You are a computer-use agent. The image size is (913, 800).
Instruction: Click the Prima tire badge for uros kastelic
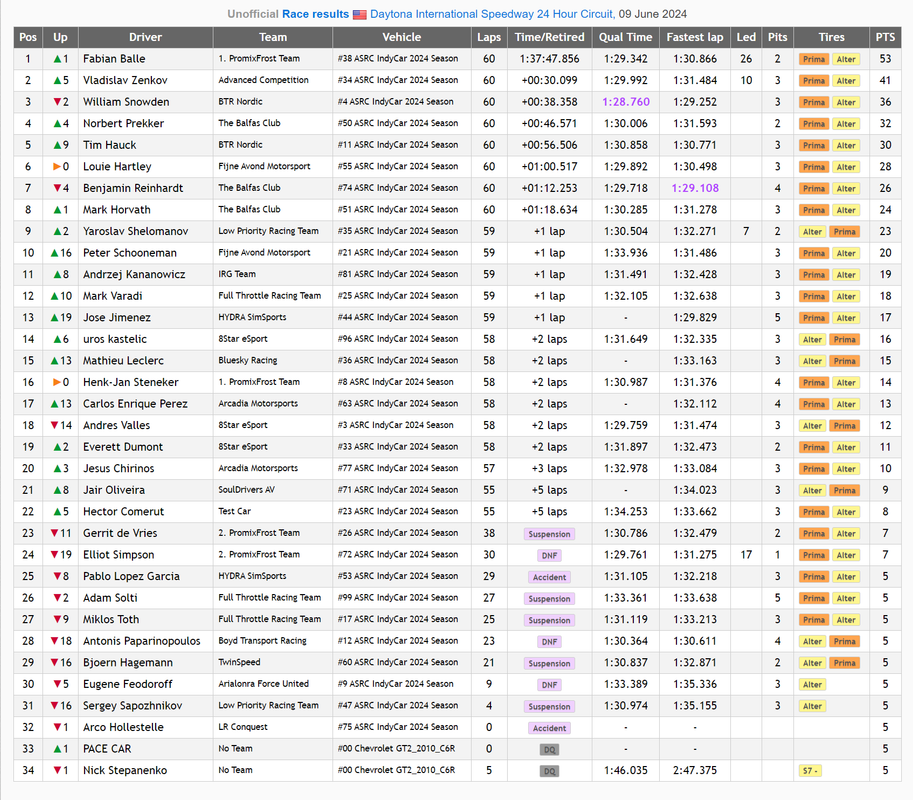[x=844, y=339]
